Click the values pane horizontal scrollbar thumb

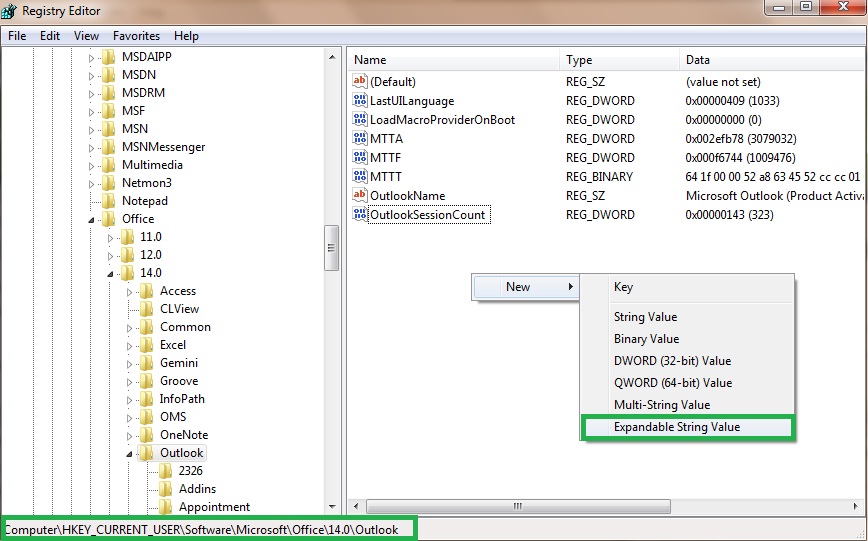[518, 506]
